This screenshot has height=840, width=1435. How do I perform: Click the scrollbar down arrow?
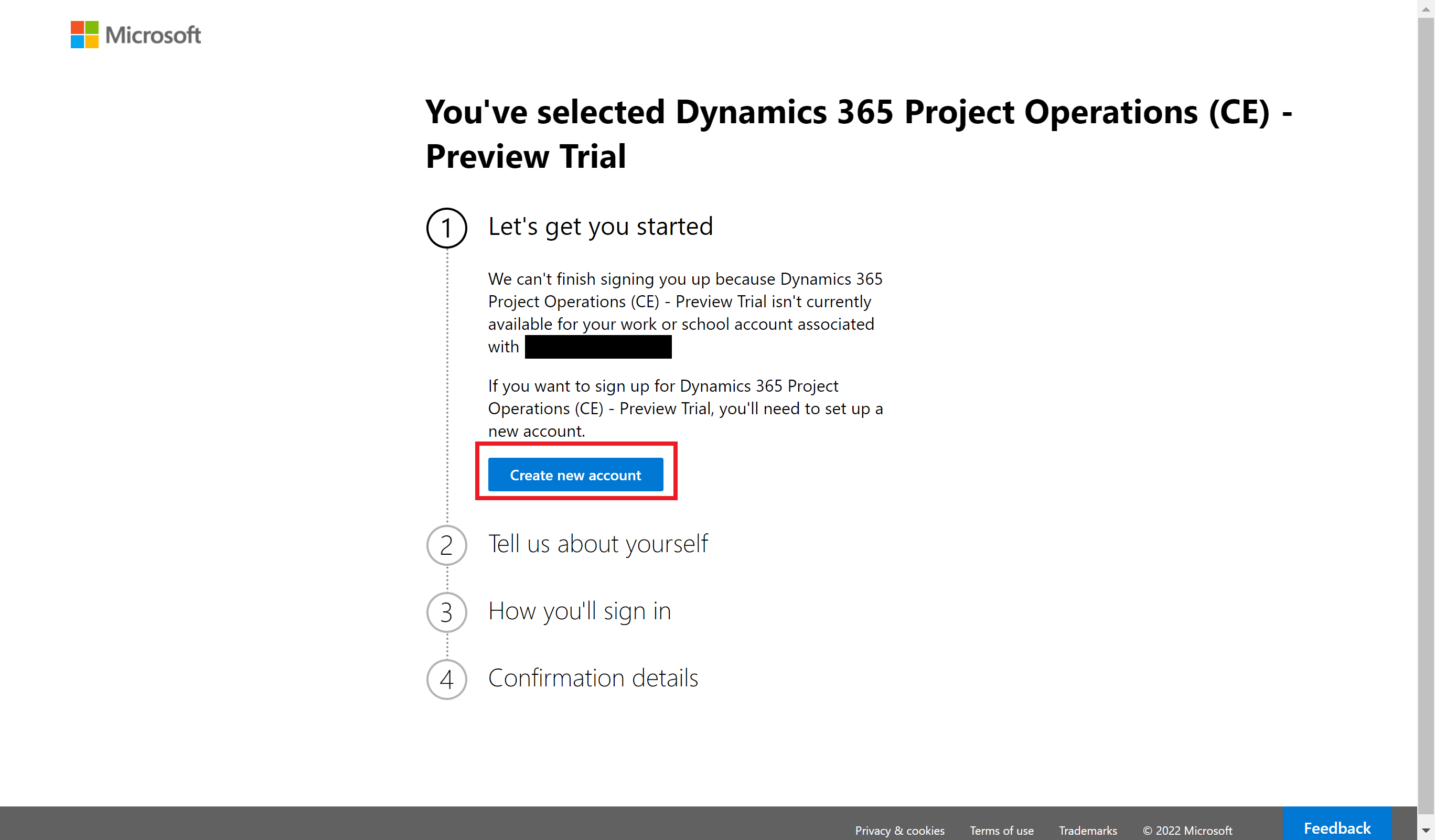point(1426,831)
